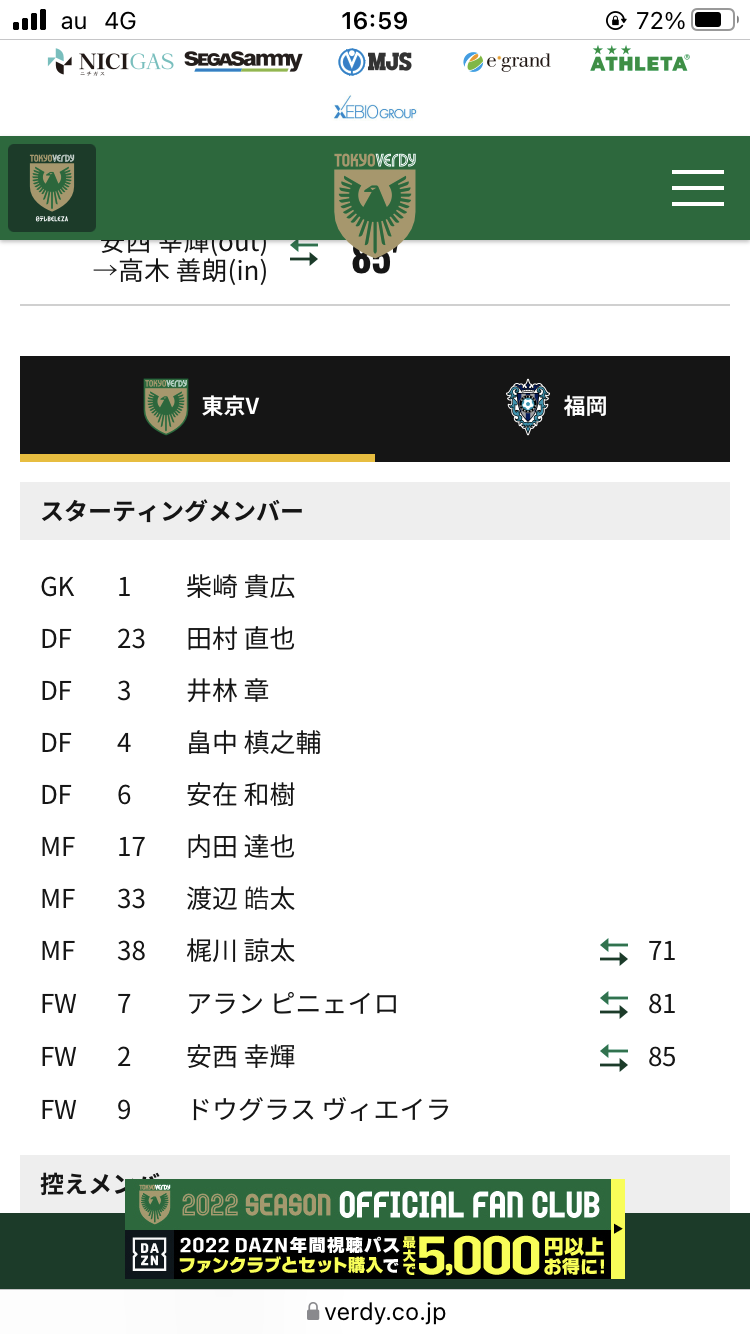The image size is (750, 1334).
Task: Tap the スターティングメンバー section header
Action: (x=375, y=512)
